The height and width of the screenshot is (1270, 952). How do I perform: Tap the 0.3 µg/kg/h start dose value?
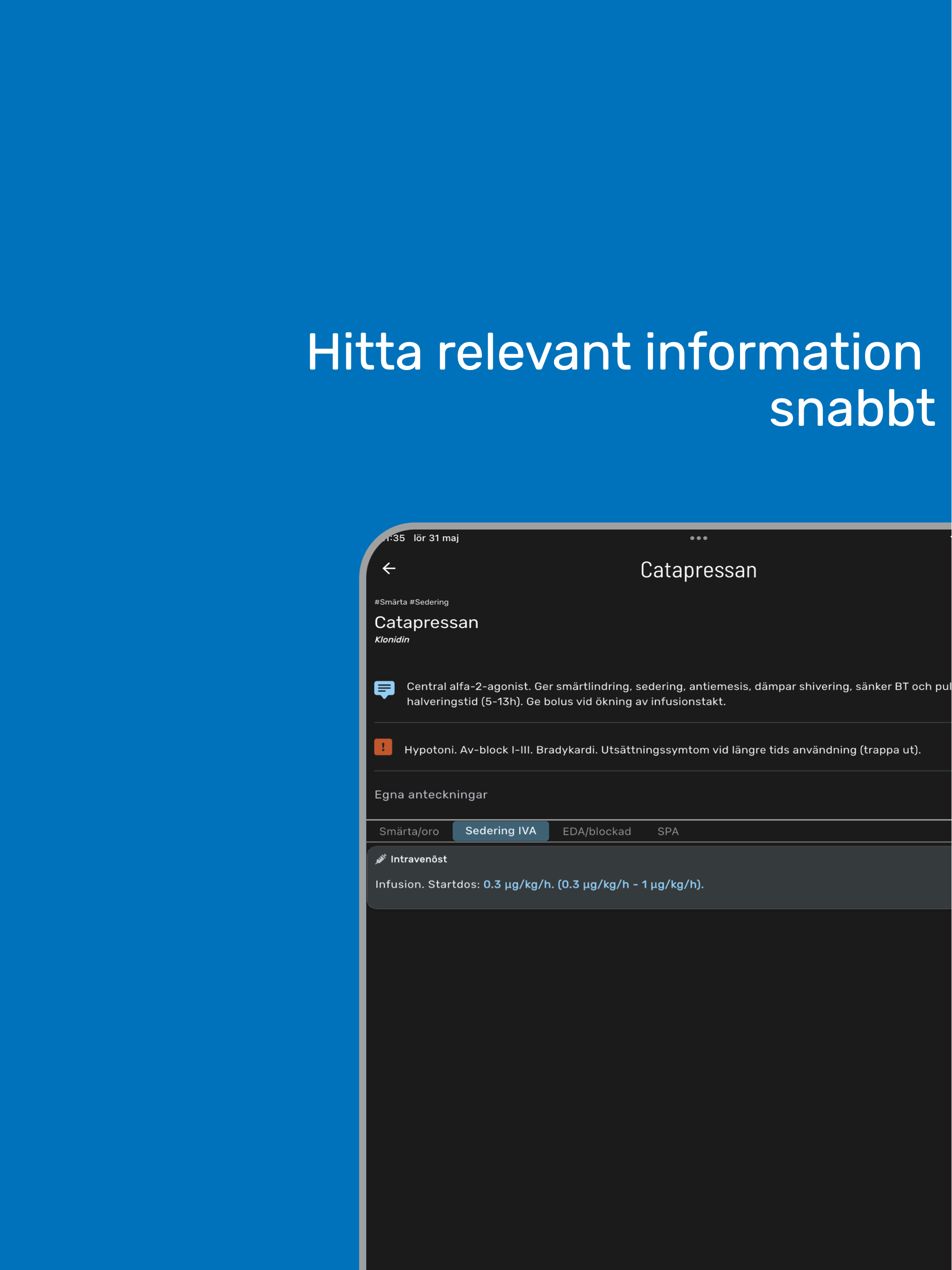point(518,884)
